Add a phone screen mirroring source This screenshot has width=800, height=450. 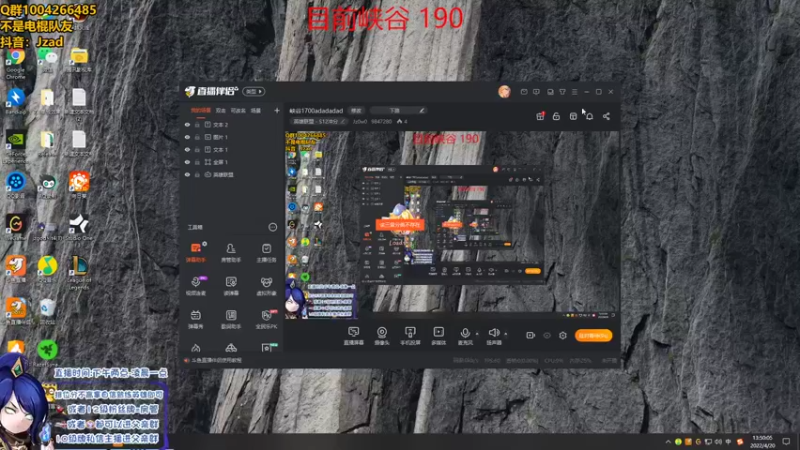[x=410, y=336]
